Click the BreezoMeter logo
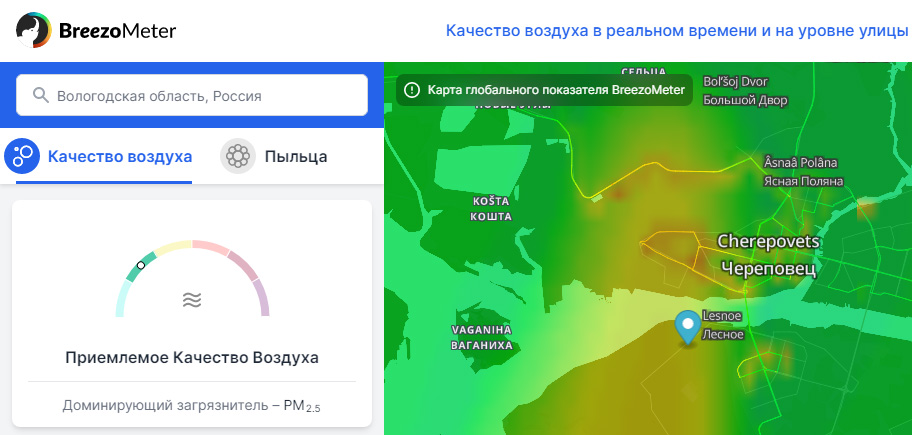The image size is (912, 435). point(96,30)
